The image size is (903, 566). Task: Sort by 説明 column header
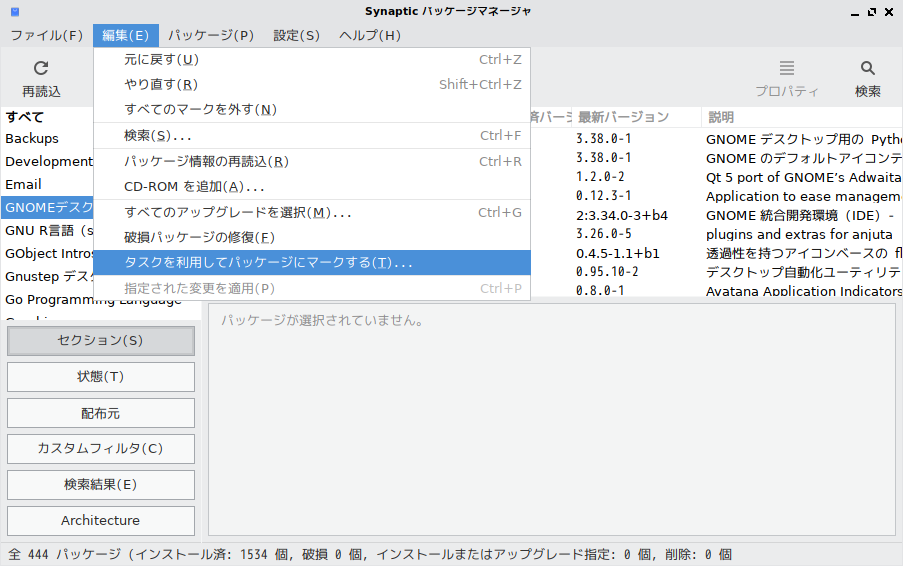802,117
